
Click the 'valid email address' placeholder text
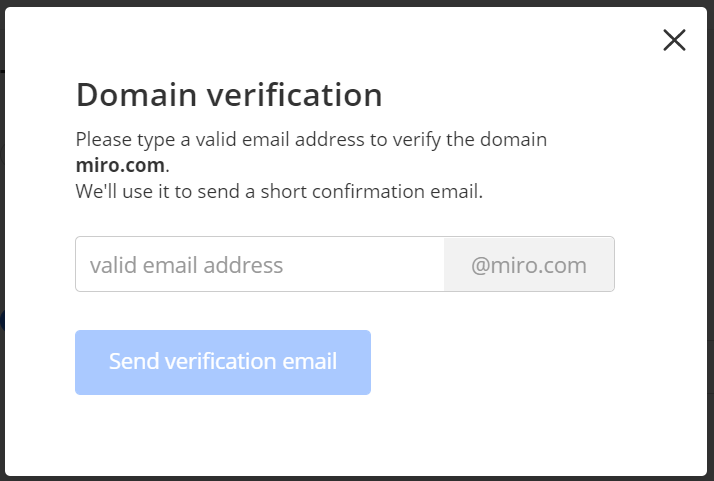coord(186,265)
